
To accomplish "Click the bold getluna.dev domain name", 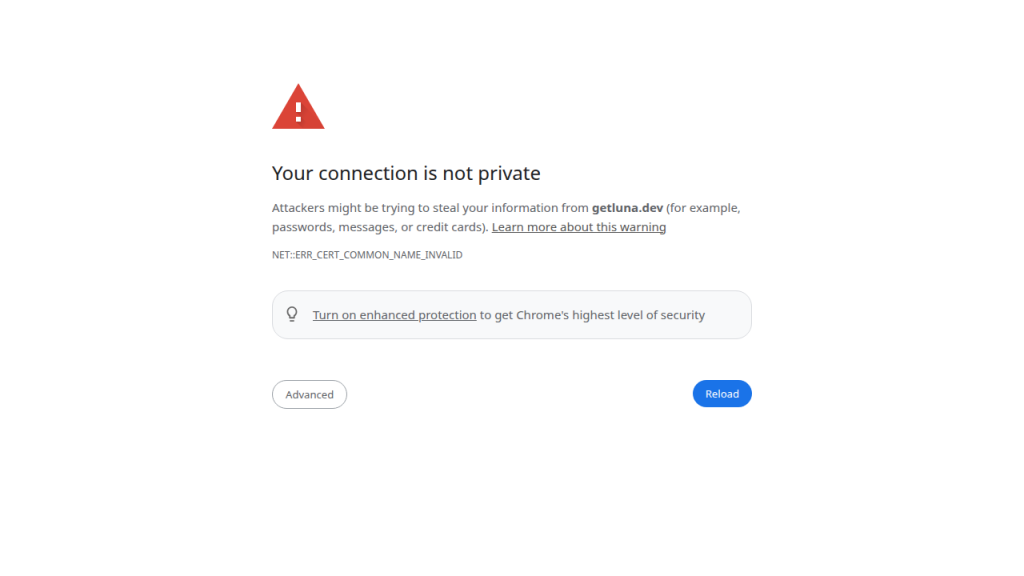I will tap(627, 208).
